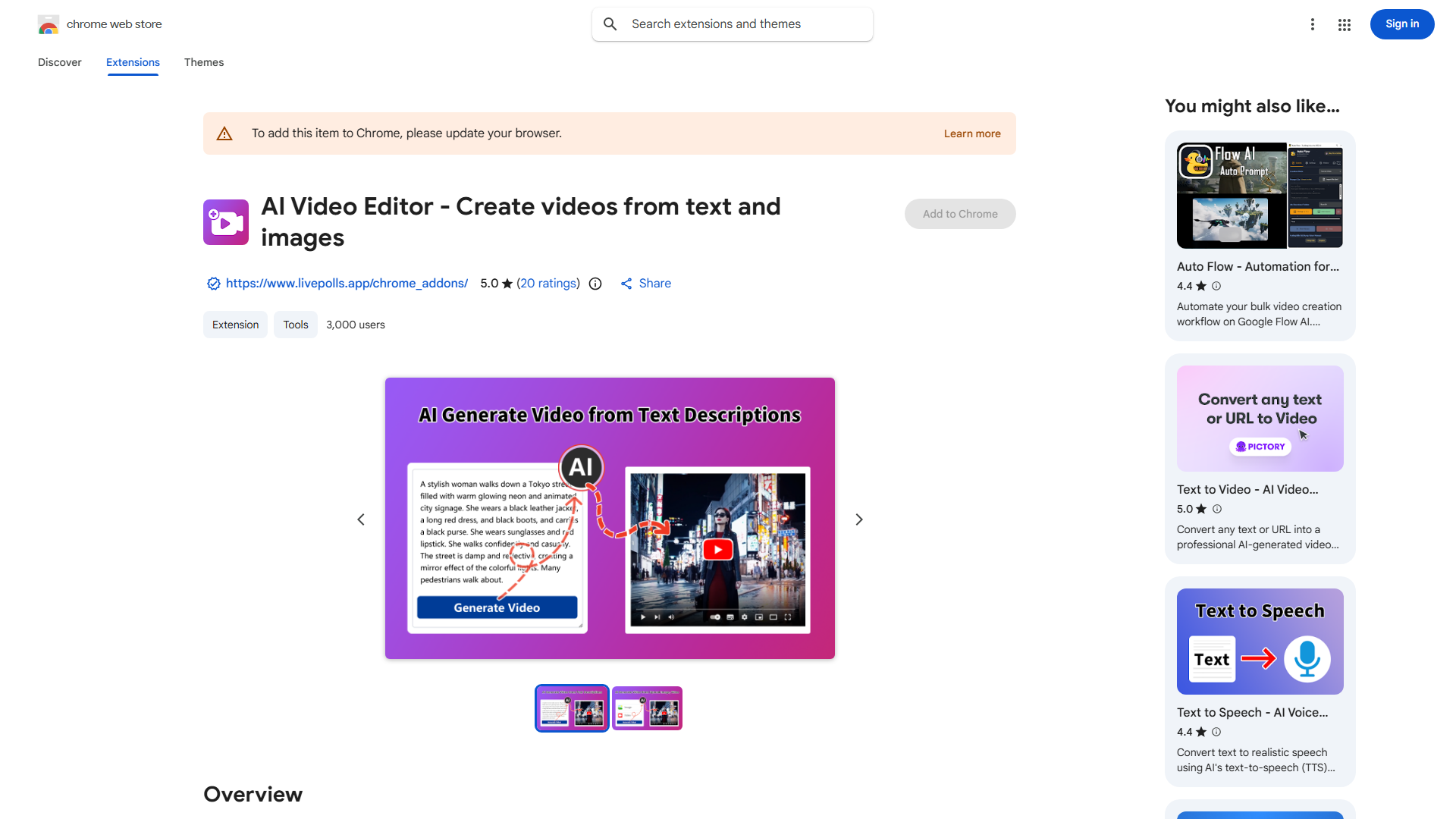The width and height of the screenshot is (1456, 819).
Task: Click the verified publisher badge icon
Action: click(x=213, y=283)
